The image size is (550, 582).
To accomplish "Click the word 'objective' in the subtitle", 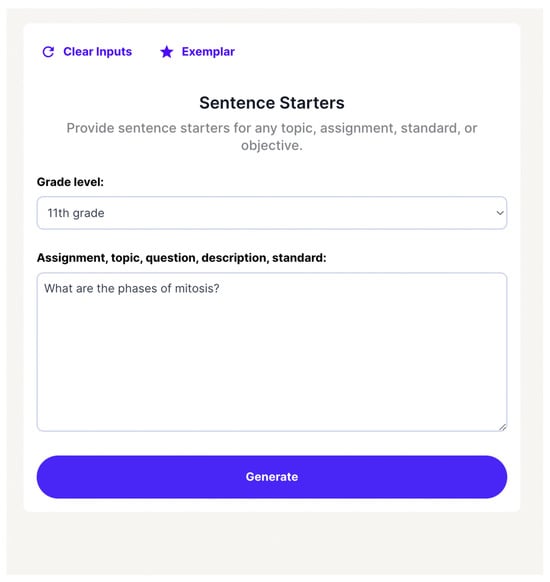I will (270, 146).
